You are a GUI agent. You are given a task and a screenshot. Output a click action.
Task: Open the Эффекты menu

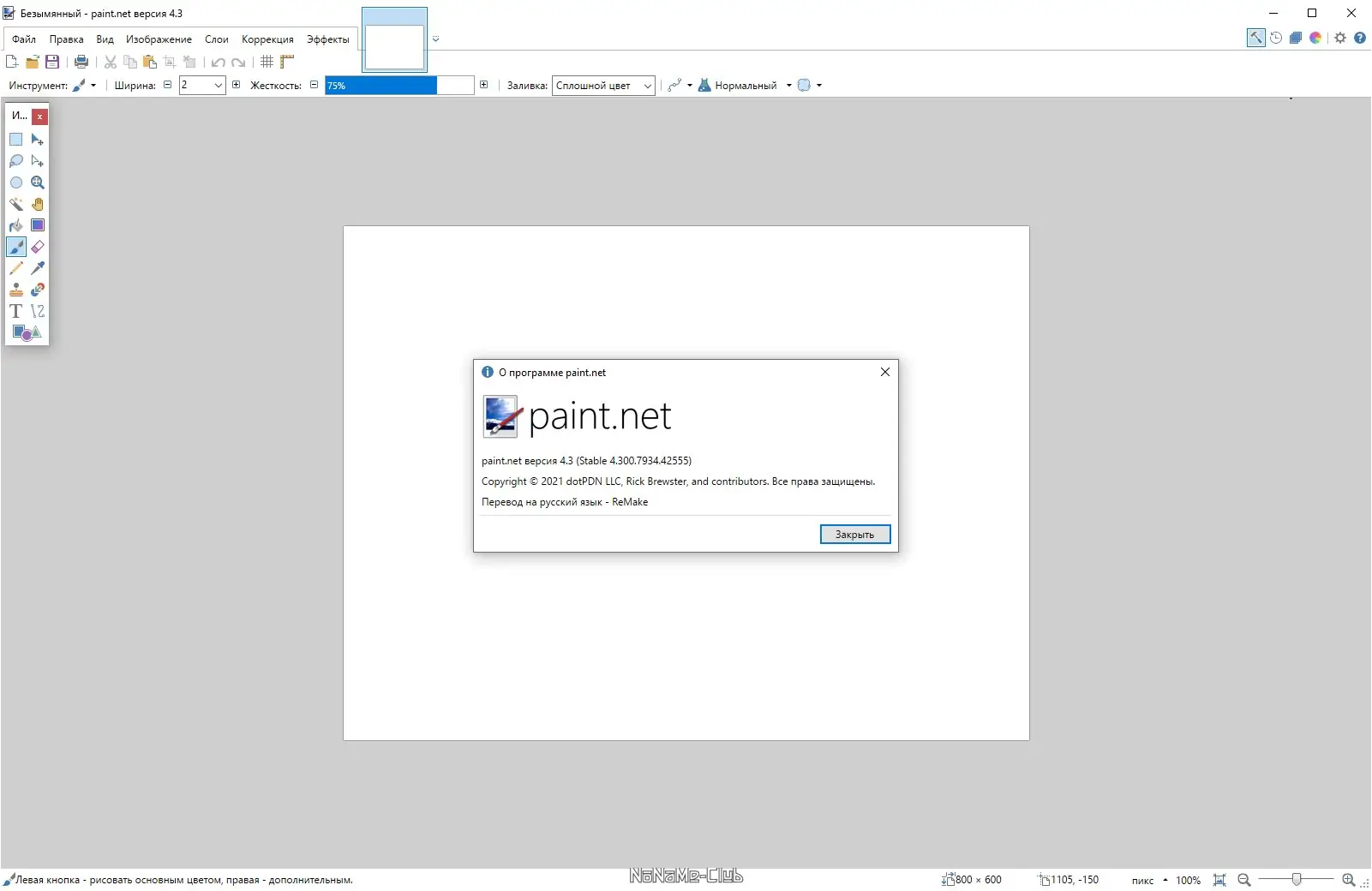pyautogui.click(x=328, y=39)
